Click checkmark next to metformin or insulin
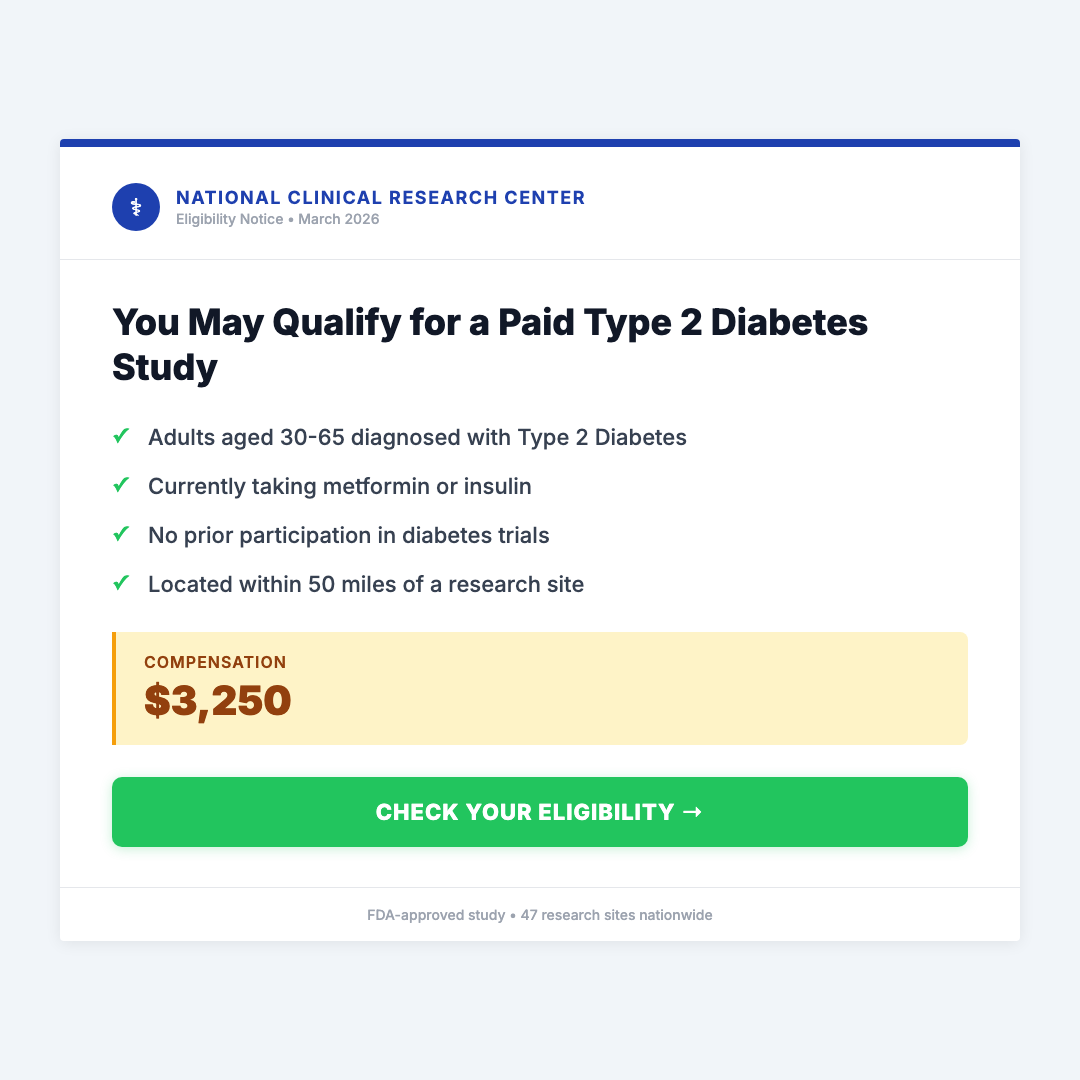The image size is (1080, 1080). tap(121, 485)
